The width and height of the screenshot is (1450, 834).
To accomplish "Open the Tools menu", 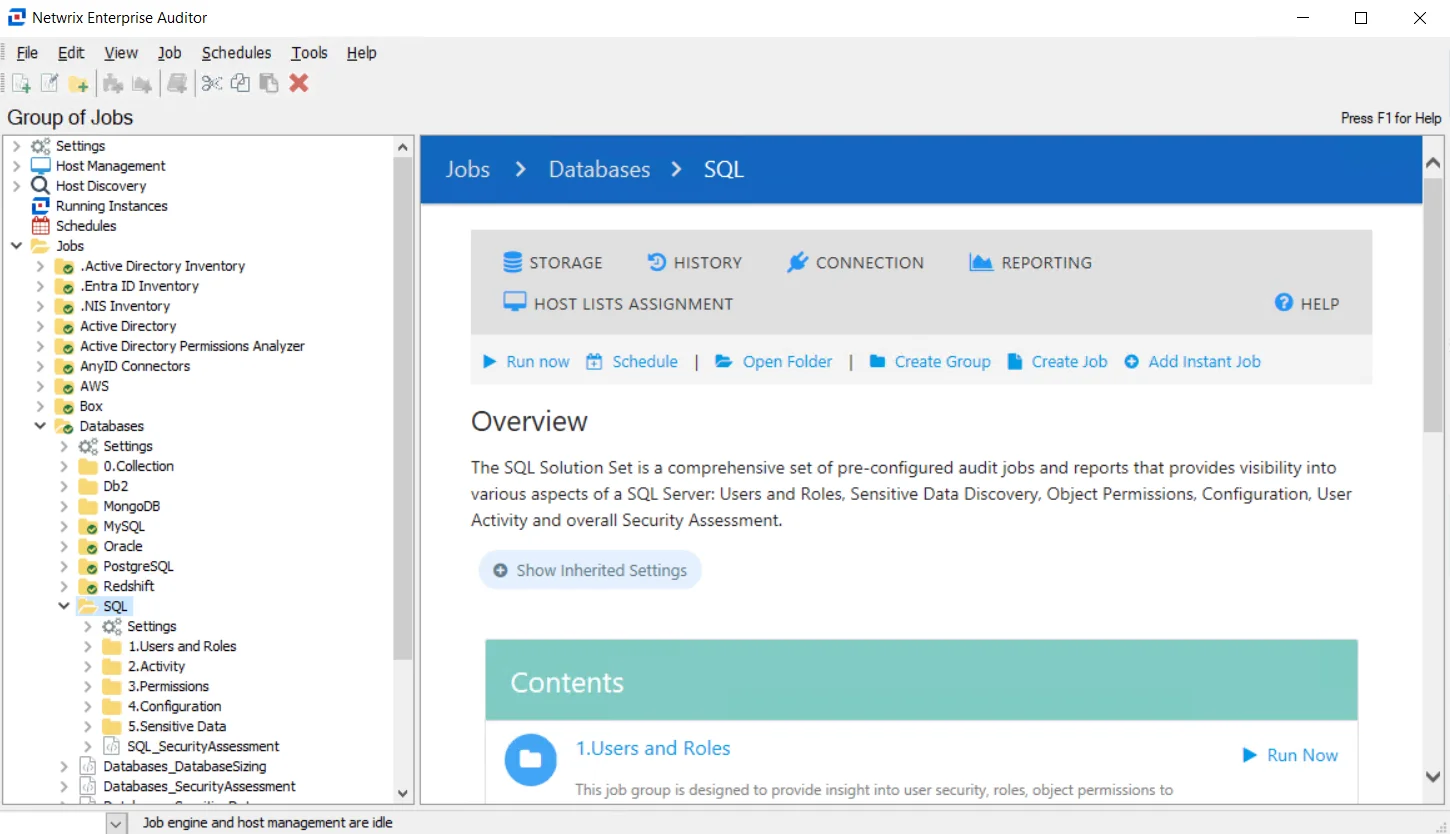I will click(x=309, y=53).
